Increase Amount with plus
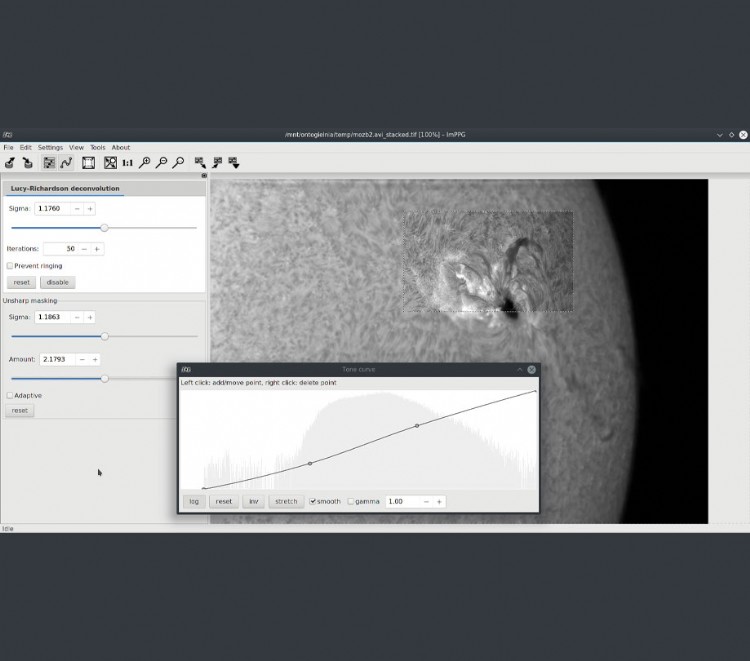The width and height of the screenshot is (750, 661). tap(95, 359)
